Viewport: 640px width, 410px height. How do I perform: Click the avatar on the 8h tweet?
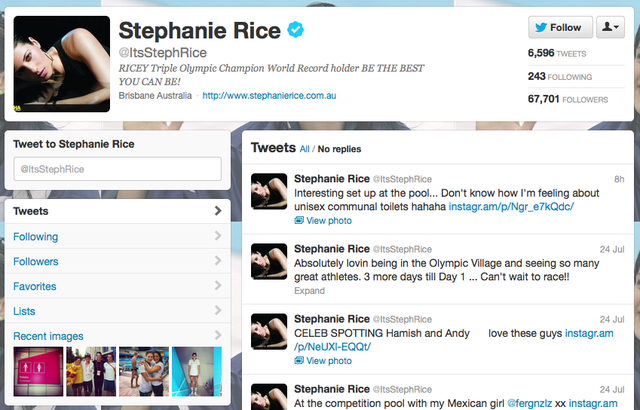click(269, 191)
